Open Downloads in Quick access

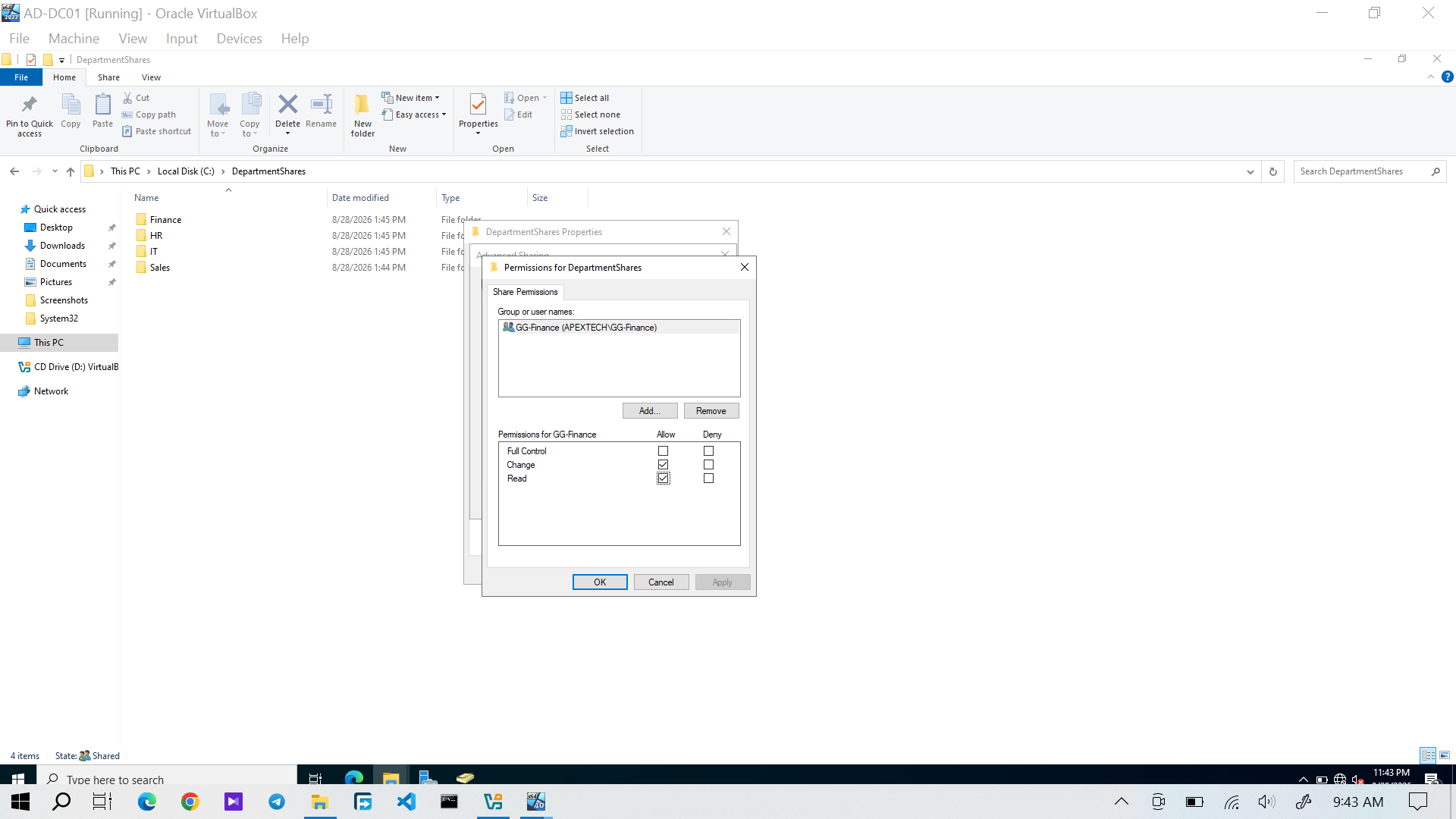(x=62, y=246)
